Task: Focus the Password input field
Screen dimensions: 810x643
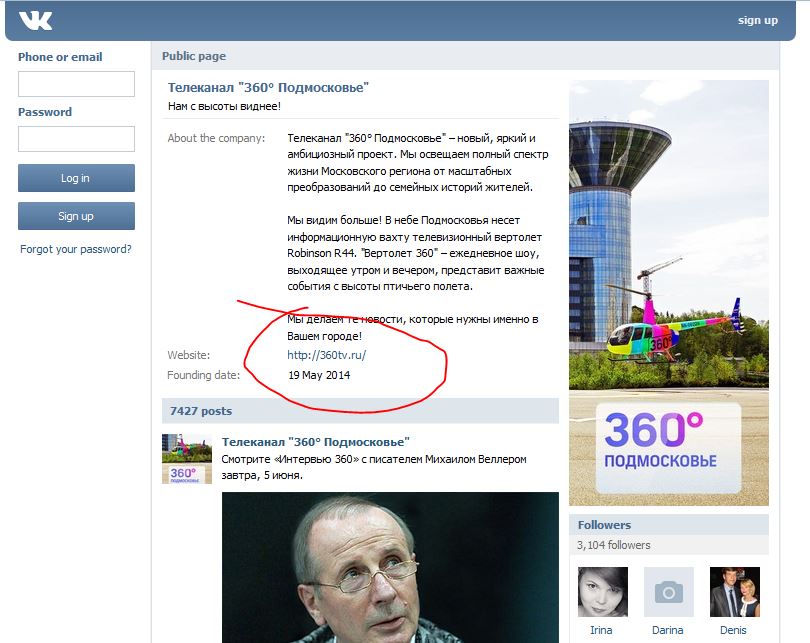Action: pyautogui.click(x=76, y=139)
